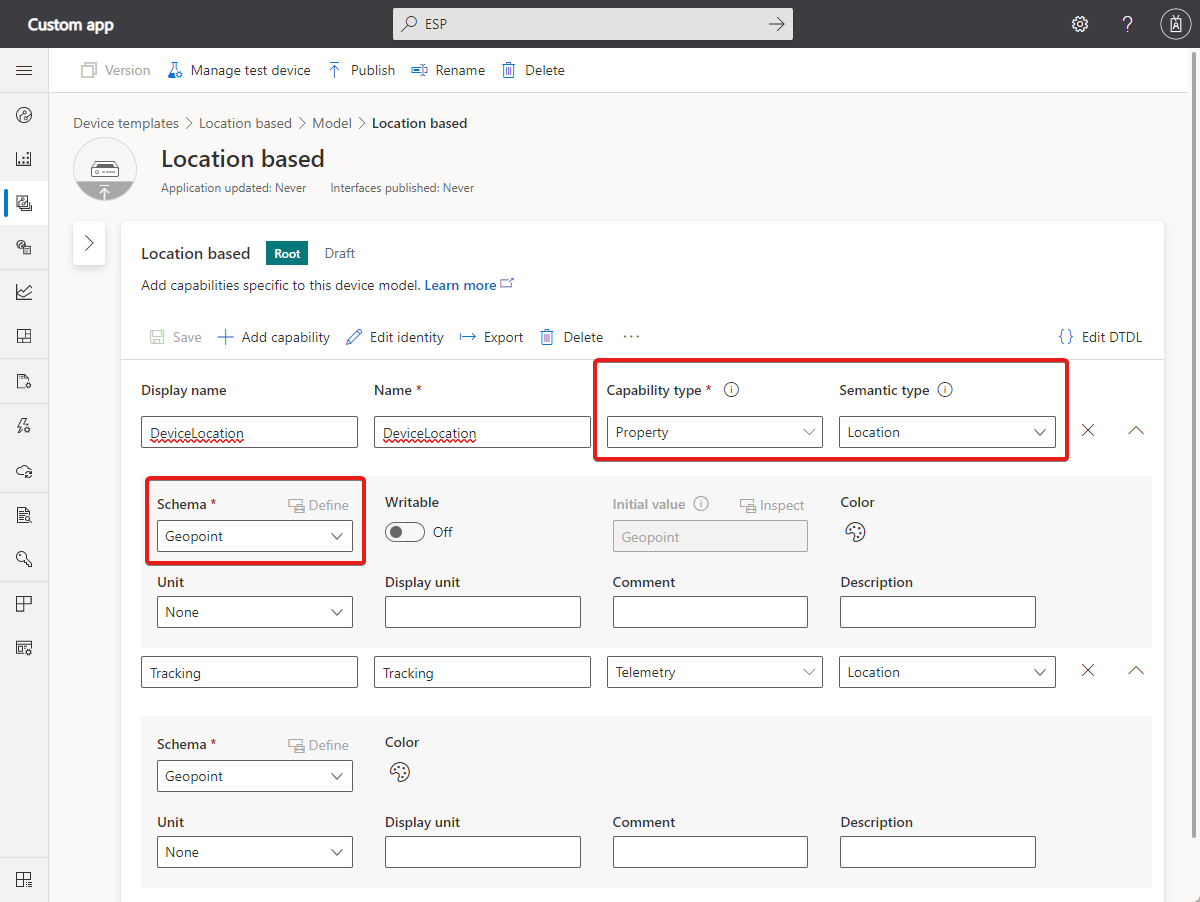Image resolution: width=1200 pixels, height=902 pixels.
Task: Click the Semantic type info icon
Action: (x=945, y=390)
